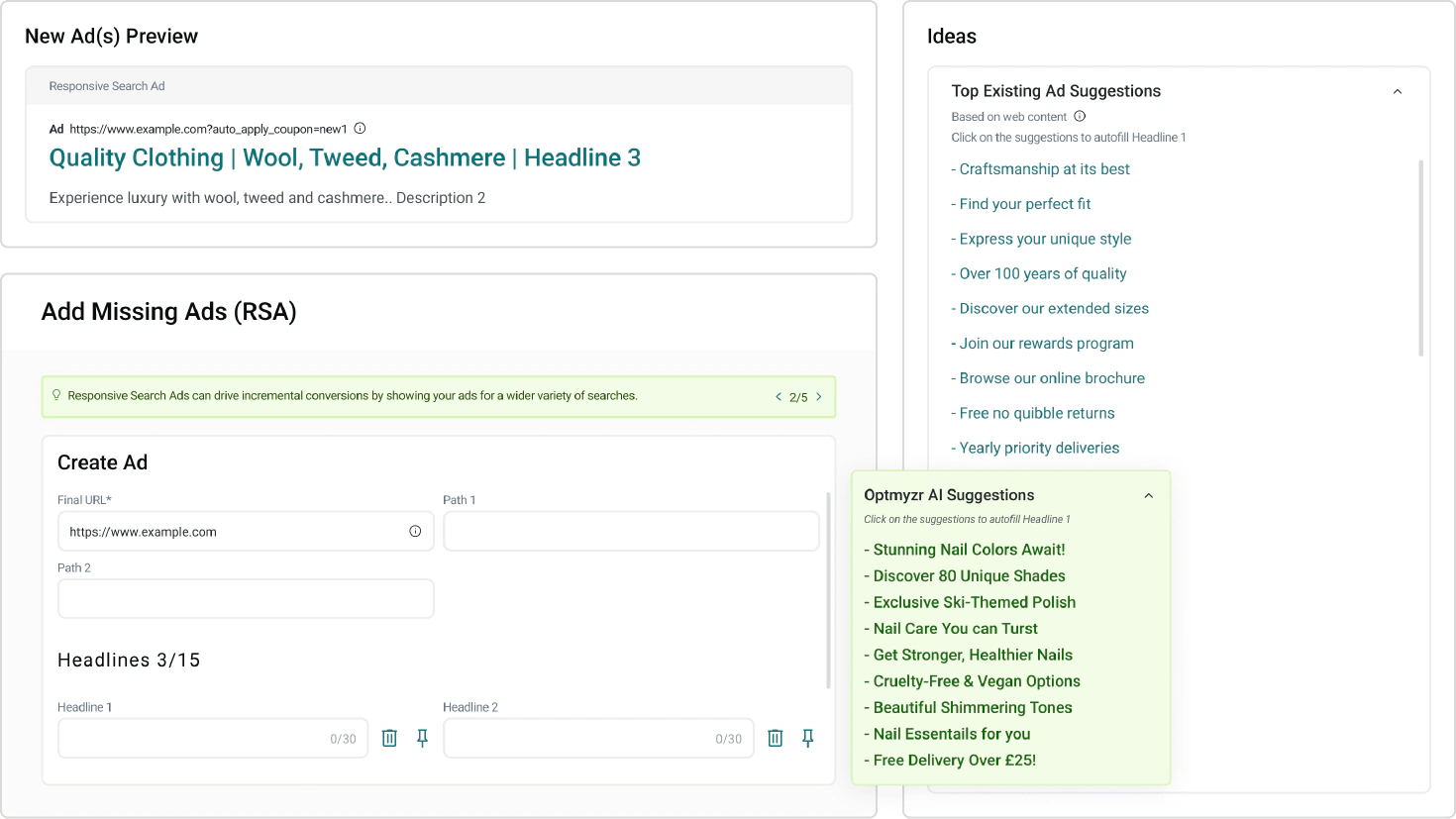Select suggestion Join our rewards program
Viewport: 1456px width, 819px height.
coord(1042,344)
